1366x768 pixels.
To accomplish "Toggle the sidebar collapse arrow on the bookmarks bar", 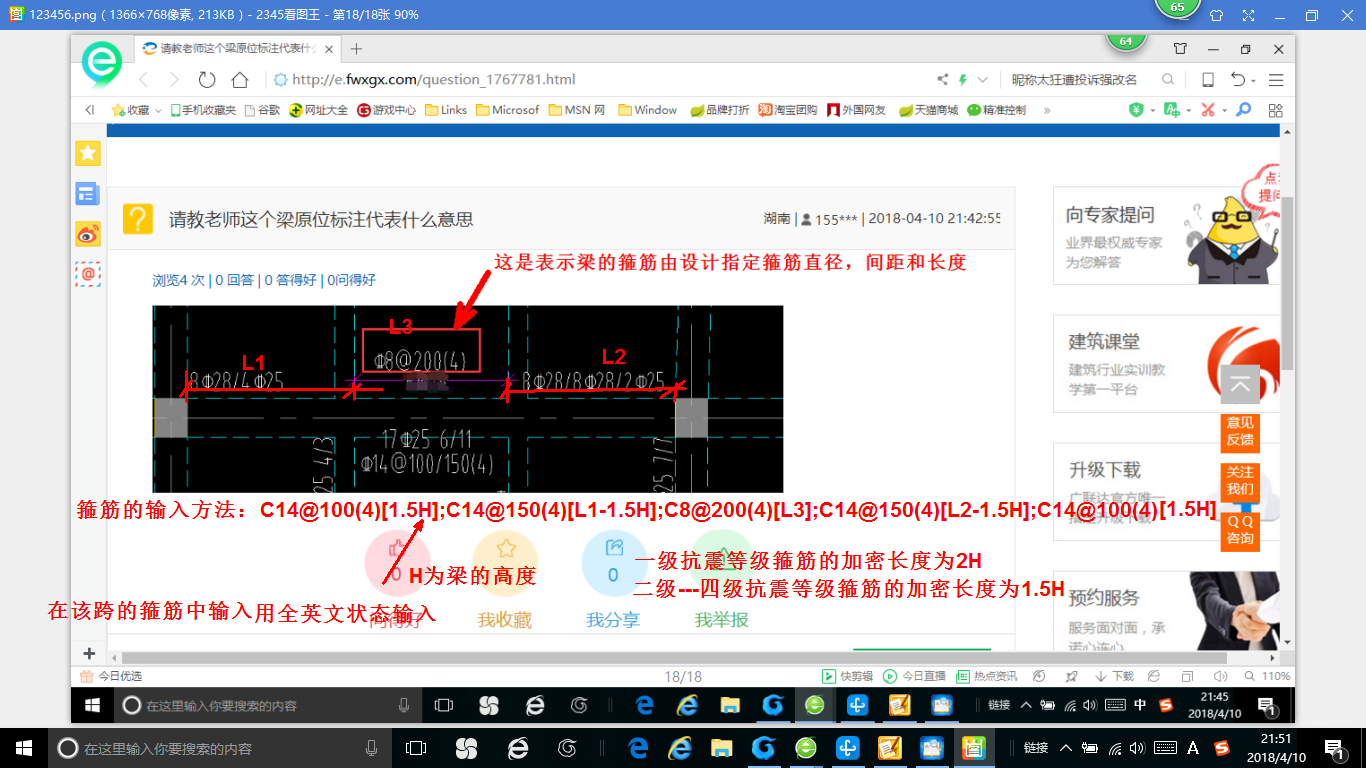I will 90,110.
